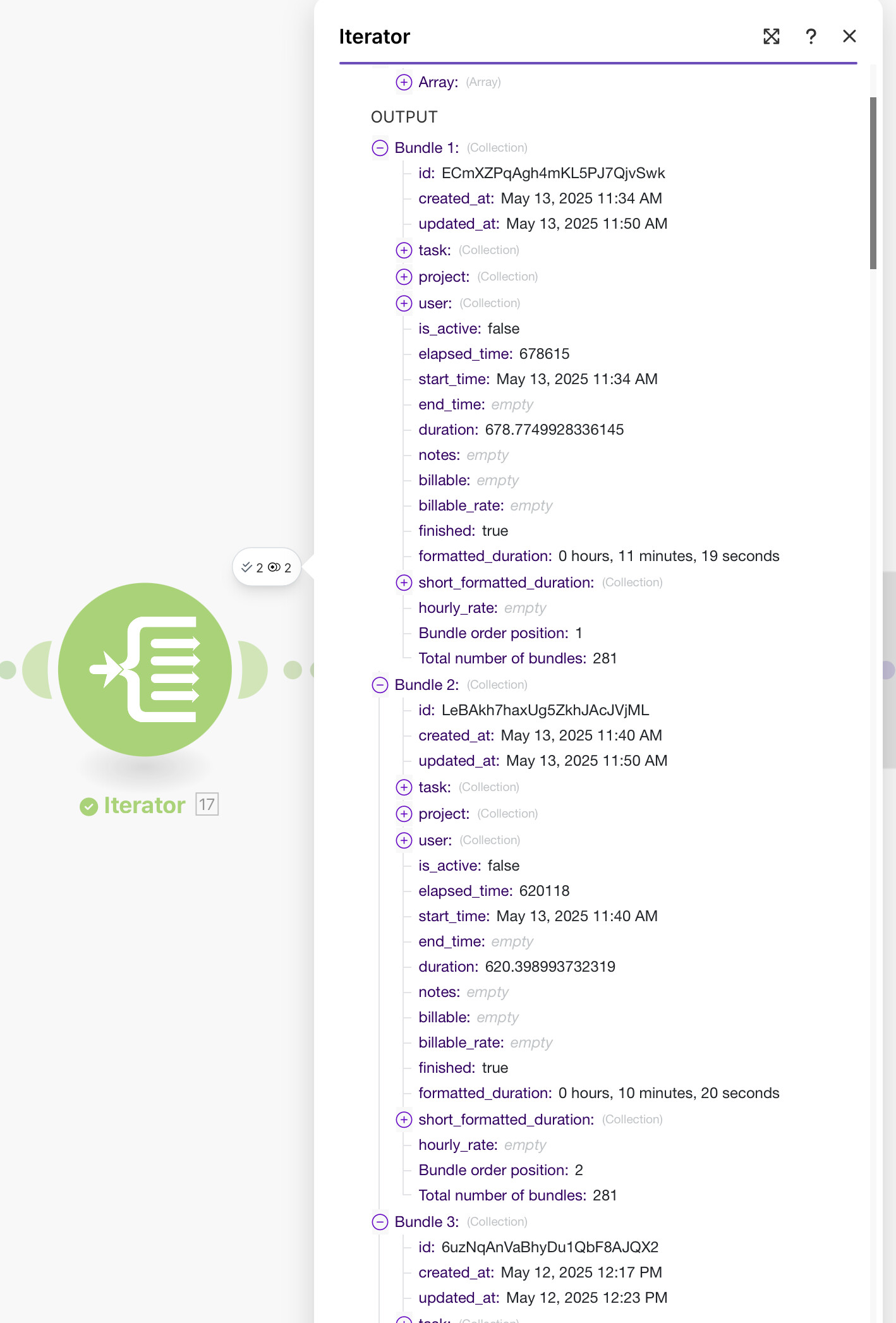This screenshot has height=1323, width=896.
Task: Expand the Iterator panel to fullscreen
Action: 771,37
